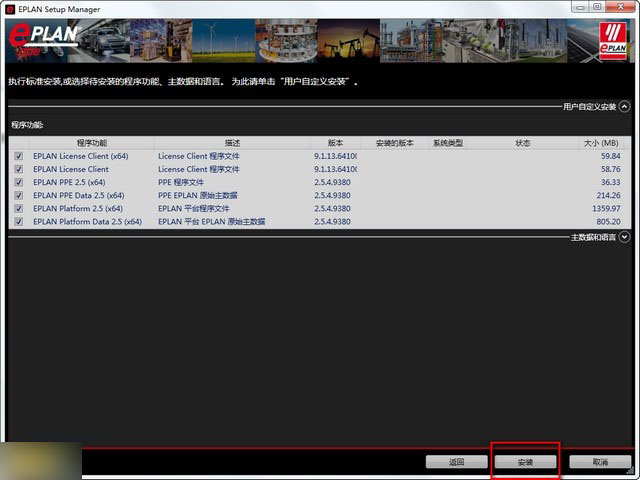This screenshot has height=480, width=640.
Task: Collapse the 用户自定义安装 section arrow
Action: (624, 107)
